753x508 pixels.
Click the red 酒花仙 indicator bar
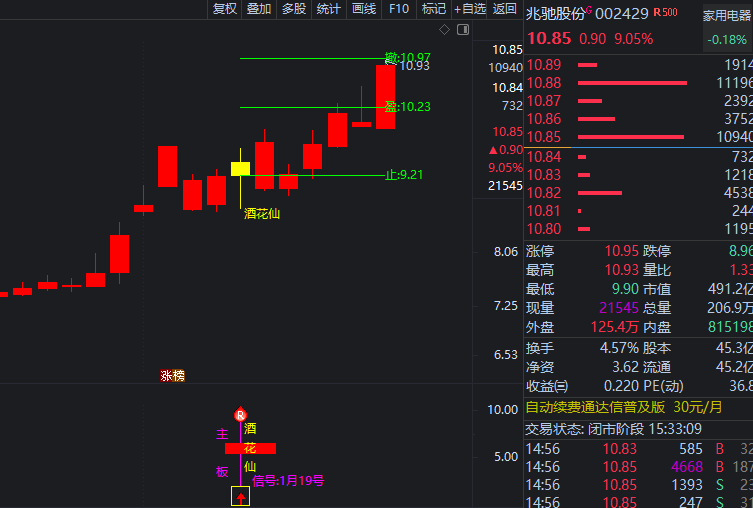click(x=249, y=448)
